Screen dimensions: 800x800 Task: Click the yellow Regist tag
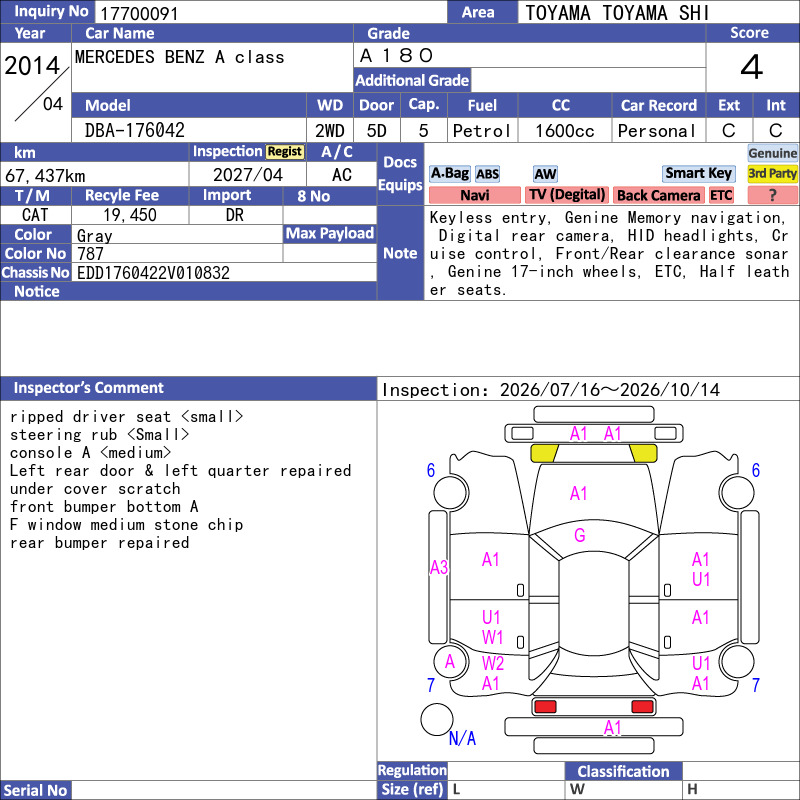285,152
